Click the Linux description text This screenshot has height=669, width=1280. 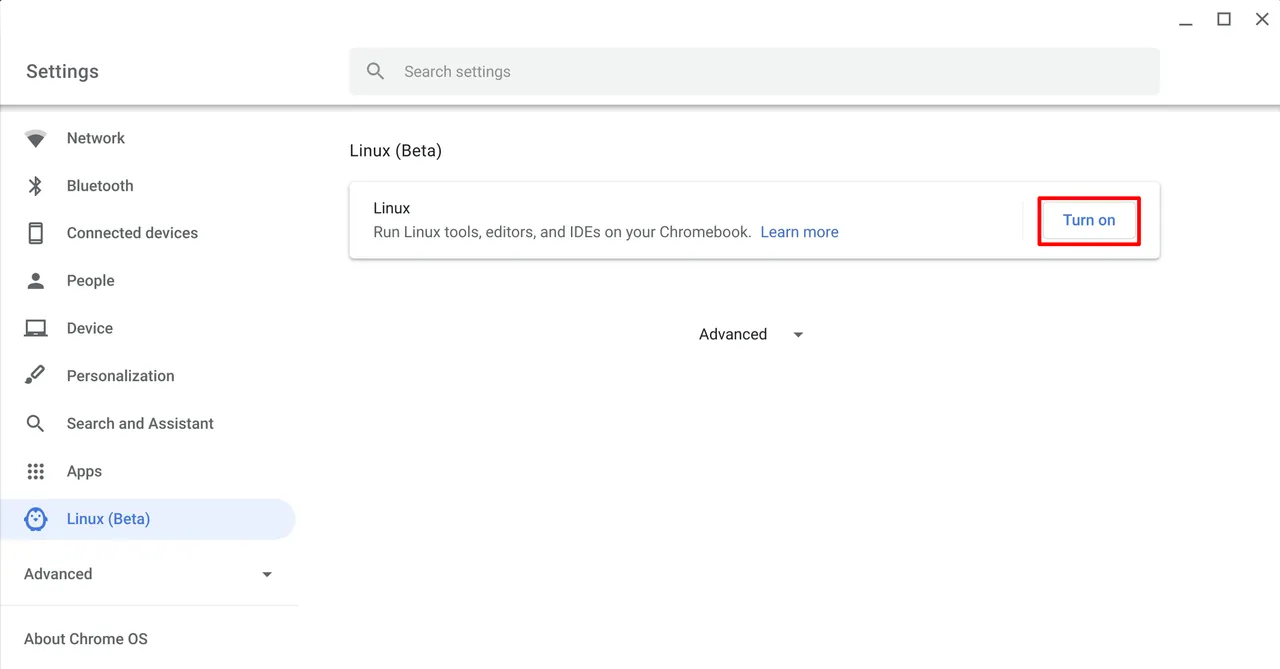tap(562, 232)
